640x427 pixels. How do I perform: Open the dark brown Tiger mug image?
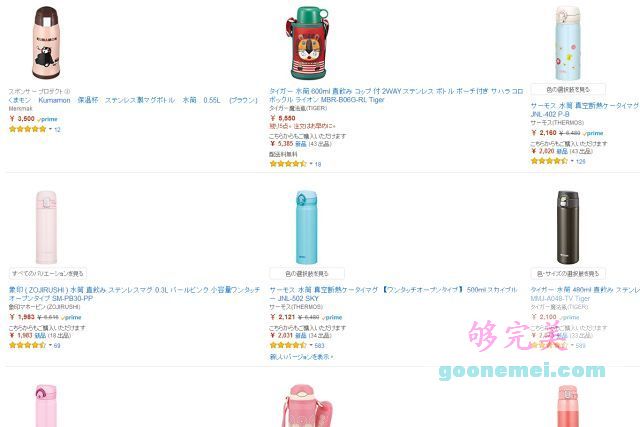click(567, 227)
